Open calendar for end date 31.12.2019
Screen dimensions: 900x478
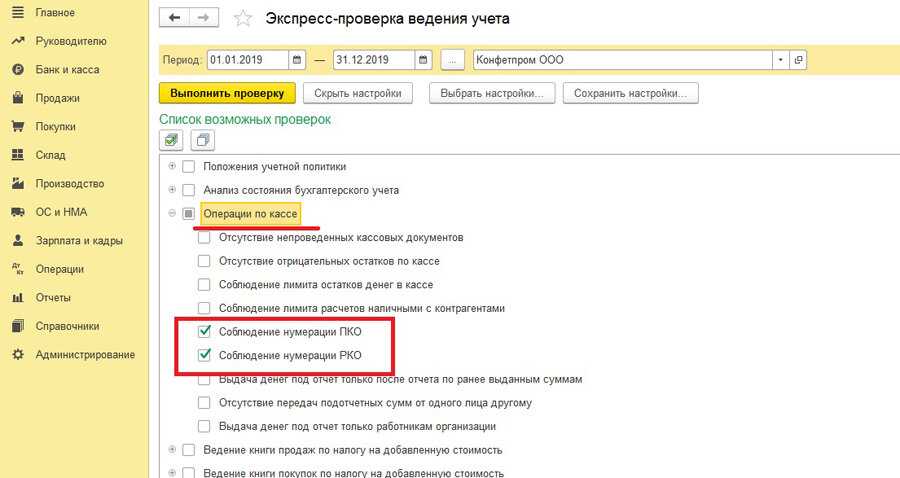[x=423, y=60]
